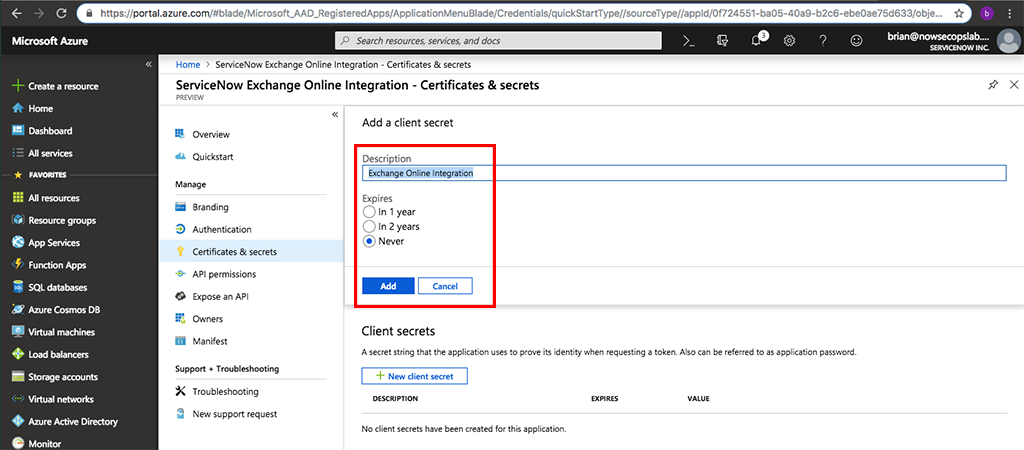Collapse the application menu panel
Viewport: 1024px width, 450px height.
(x=334, y=114)
